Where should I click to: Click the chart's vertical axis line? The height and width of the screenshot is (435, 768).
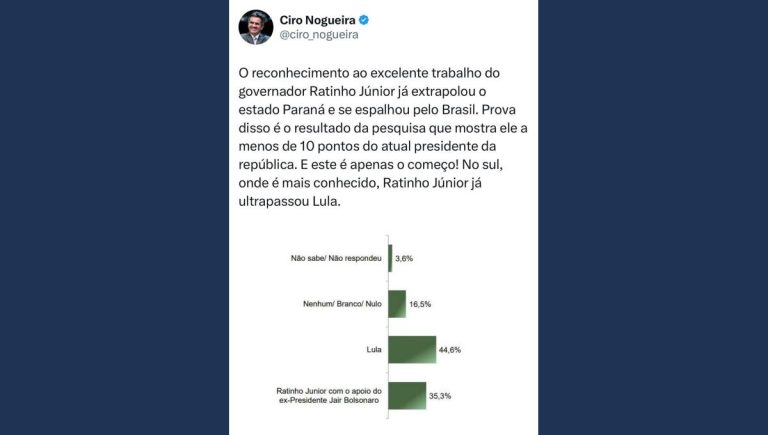click(388, 327)
